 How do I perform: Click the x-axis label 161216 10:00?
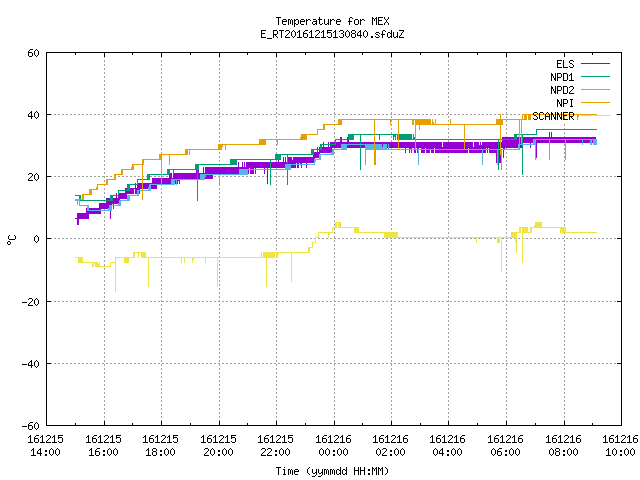coord(620,446)
